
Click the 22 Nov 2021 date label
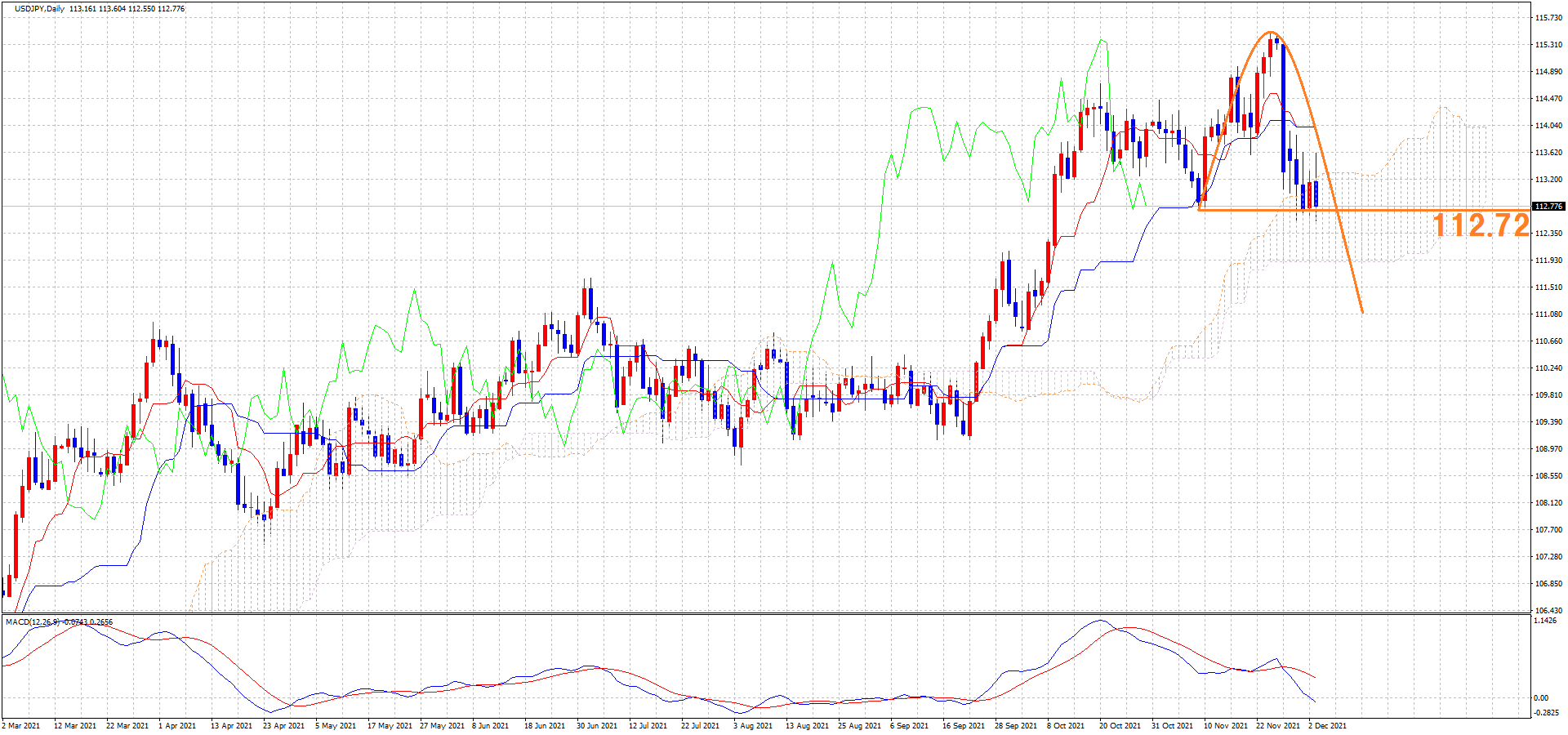pyautogui.click(x=1277, y=725)
